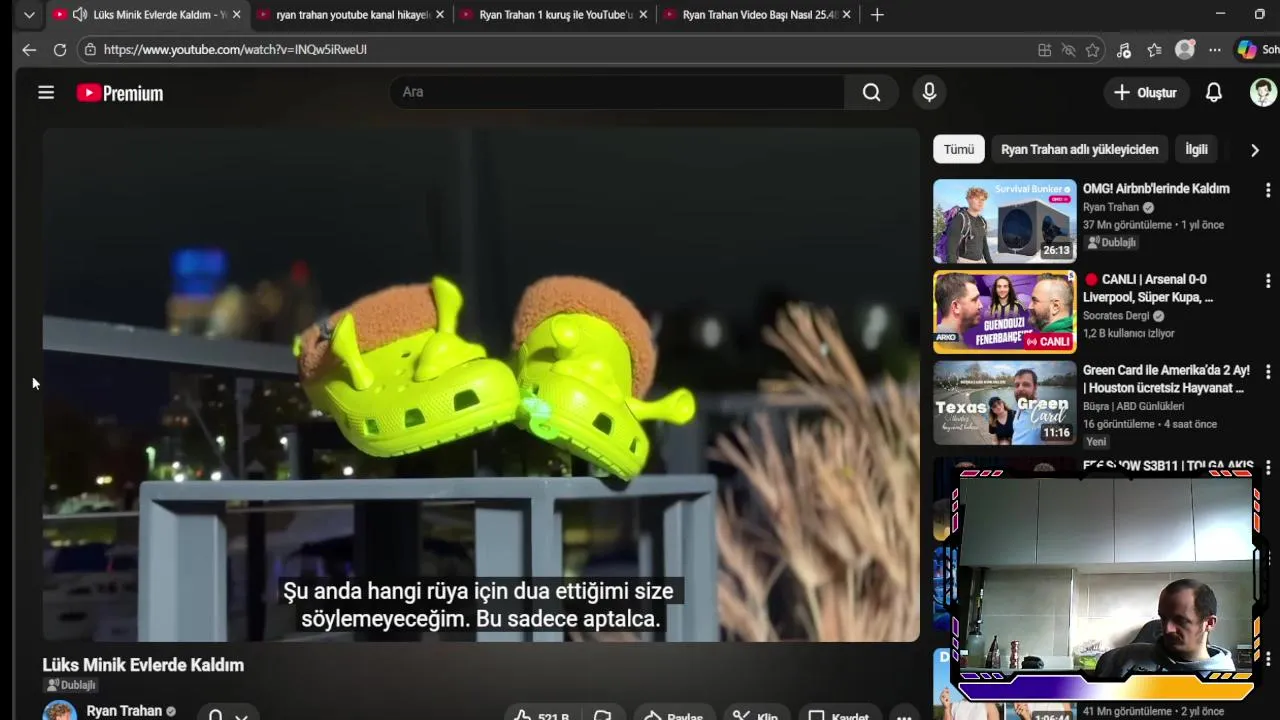The height and width of the screenshot is (720, 1280).
Task: Open the tab search dropdown in the title bar
Action: pos(29,15)
